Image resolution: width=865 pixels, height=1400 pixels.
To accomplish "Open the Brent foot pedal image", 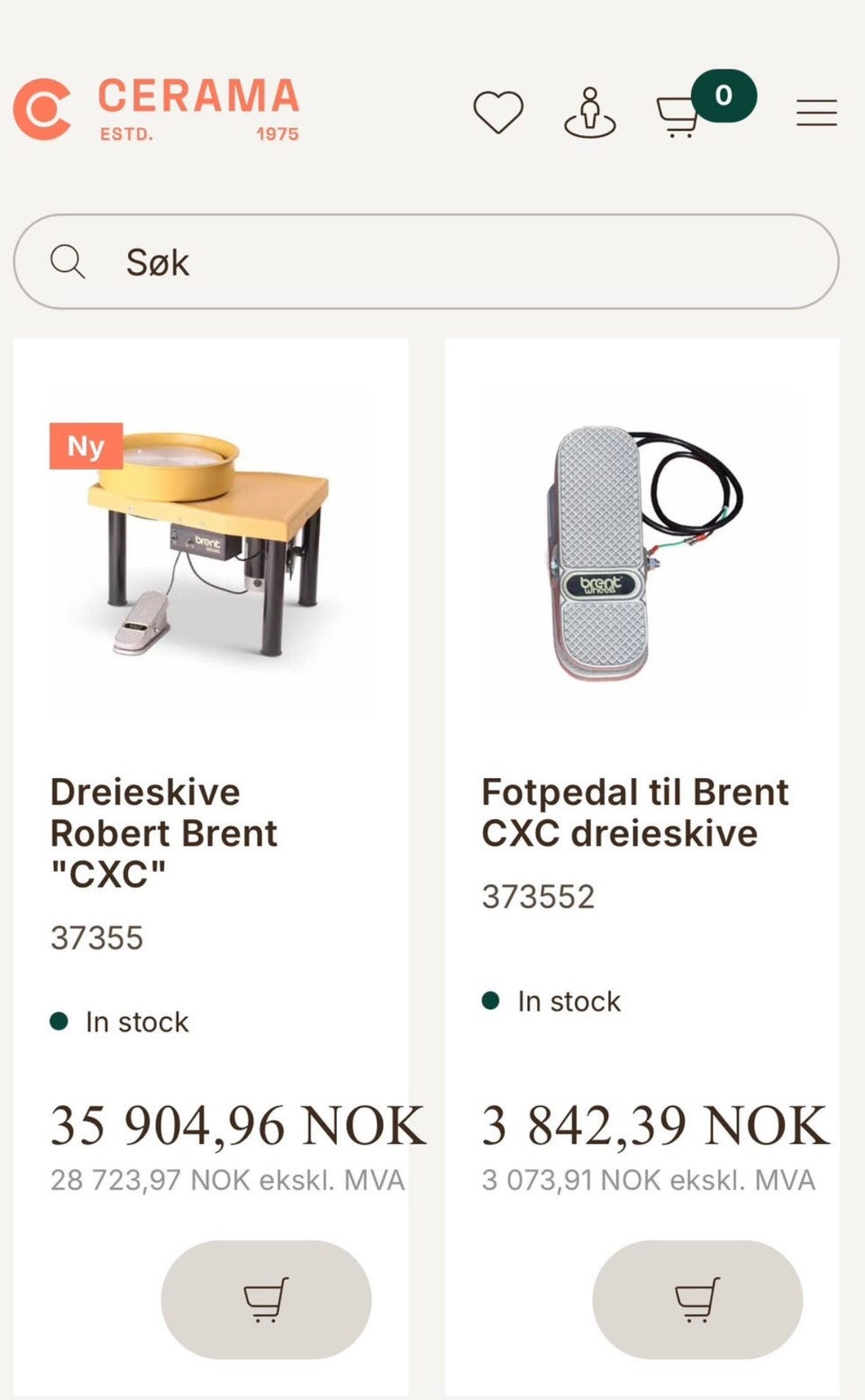I will pyautogui.click(x=642, y=550).
